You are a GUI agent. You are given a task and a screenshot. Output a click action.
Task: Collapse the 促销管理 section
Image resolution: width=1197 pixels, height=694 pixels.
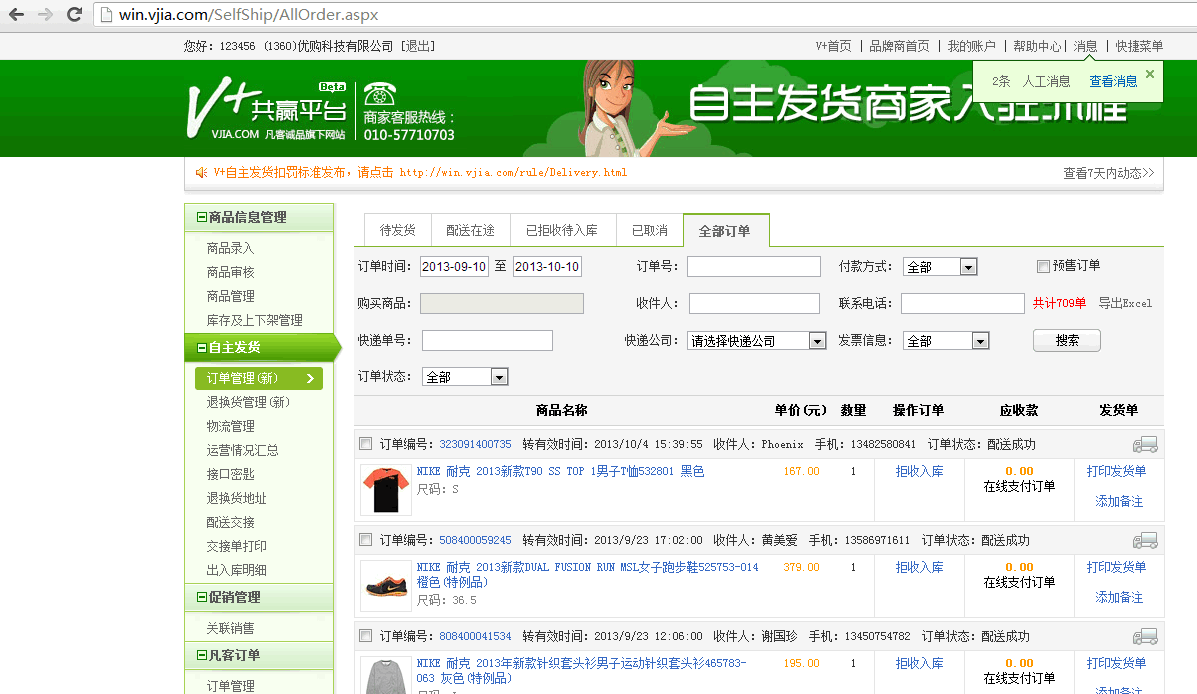click(202, 597)
